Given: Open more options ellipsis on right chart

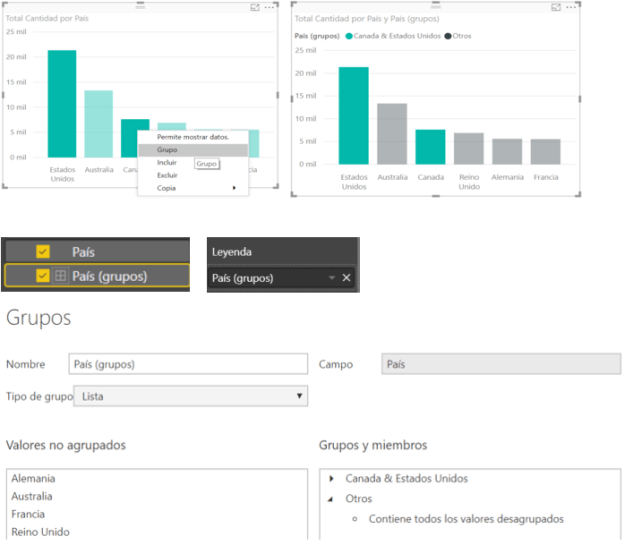Looking at the screenshot, I should pos(571,7).
